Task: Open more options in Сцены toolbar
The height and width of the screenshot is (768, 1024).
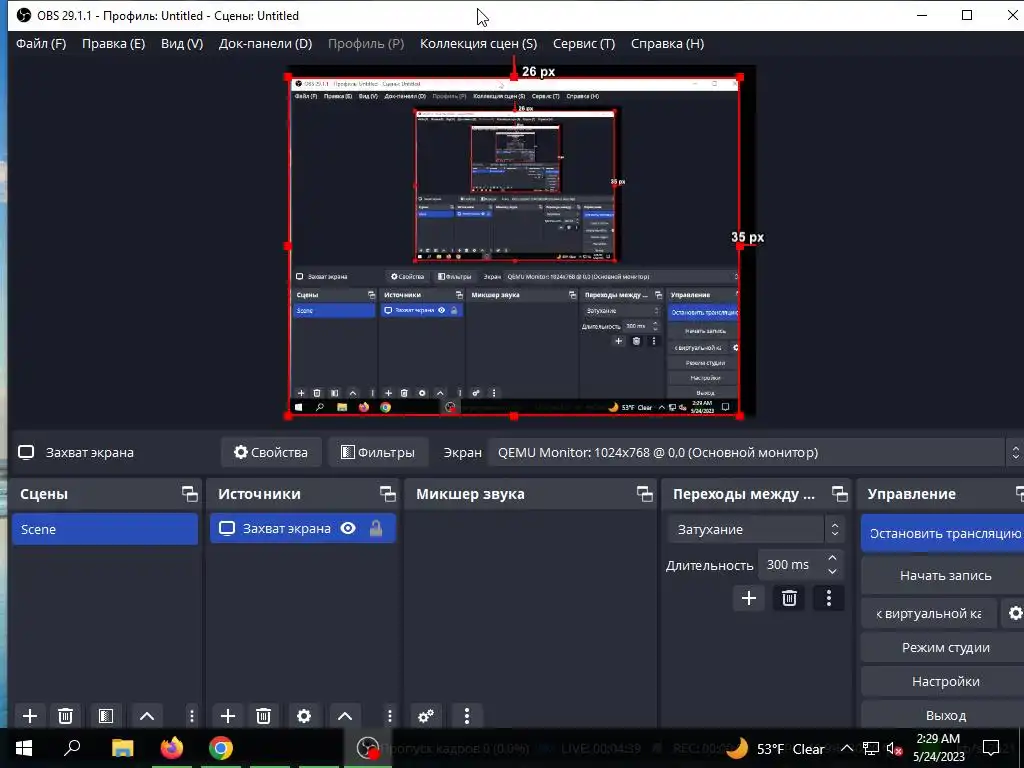Action: click(x=191, y=716)
